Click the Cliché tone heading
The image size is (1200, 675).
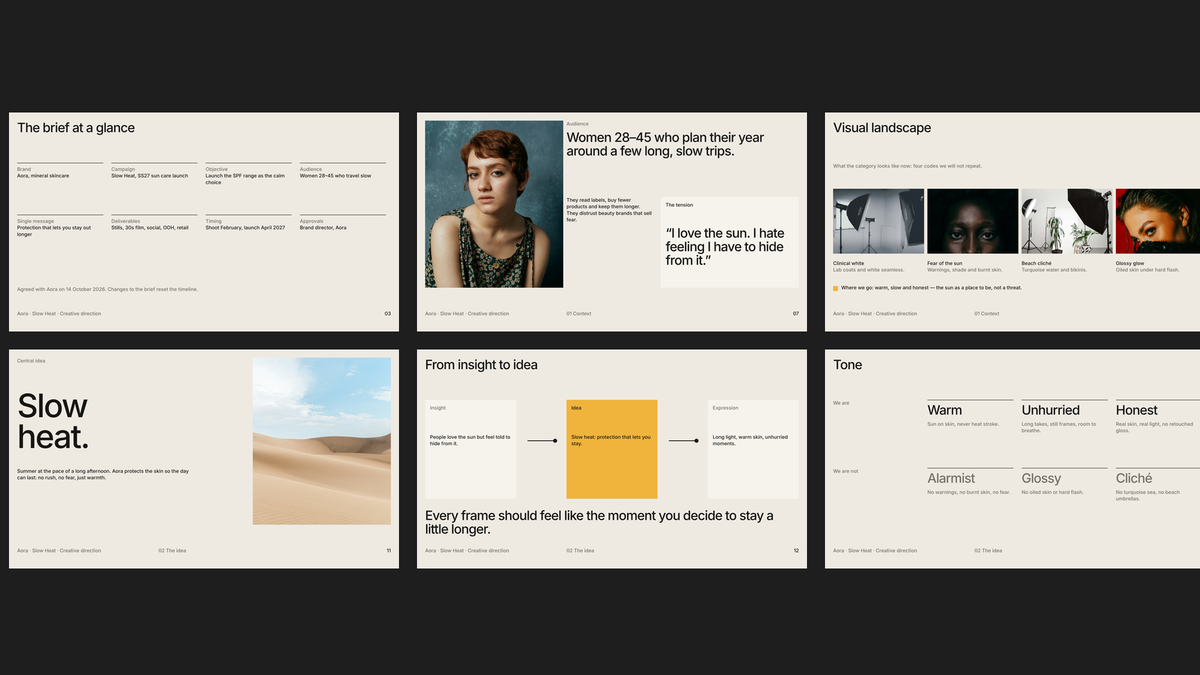1134,478
